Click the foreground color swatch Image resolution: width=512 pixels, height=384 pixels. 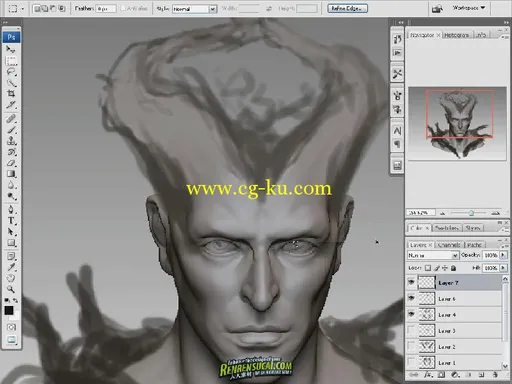point(9,311)
